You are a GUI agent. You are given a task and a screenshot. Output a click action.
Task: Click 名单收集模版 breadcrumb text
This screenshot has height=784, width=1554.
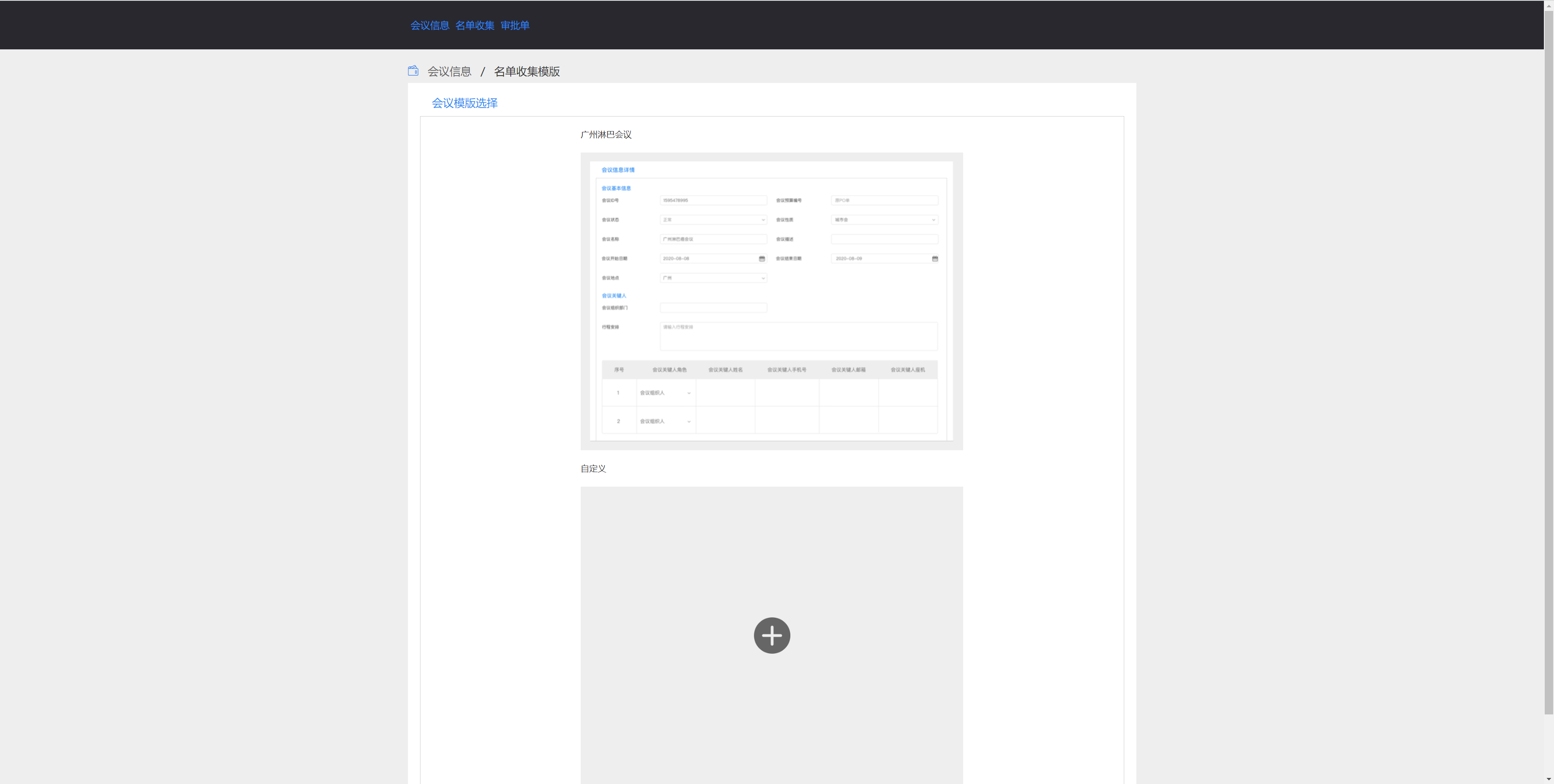(x=526, y=71)
